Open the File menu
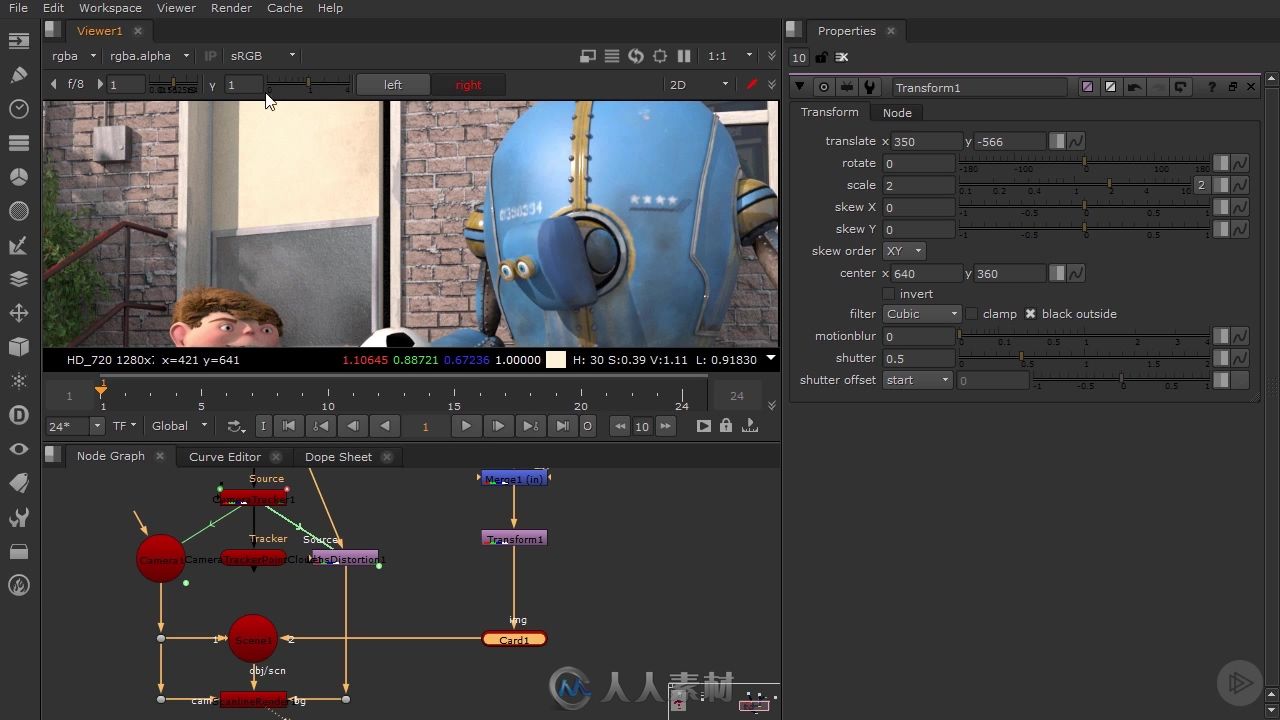The image size is (1280, 720). coord(18,8)
